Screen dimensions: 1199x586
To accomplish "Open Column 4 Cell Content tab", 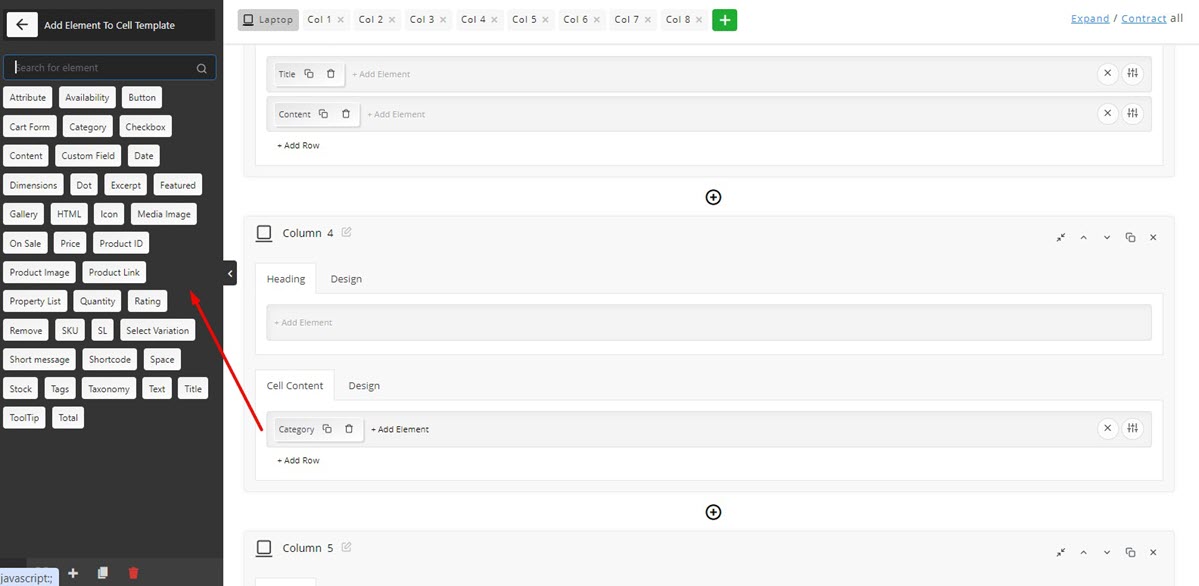I will 295,386.
